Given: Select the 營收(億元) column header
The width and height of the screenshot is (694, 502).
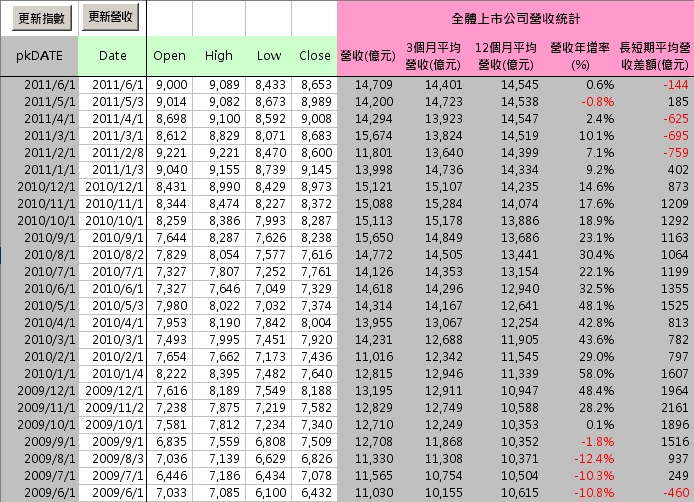Looking at the screenshot, I should point(368,56).
